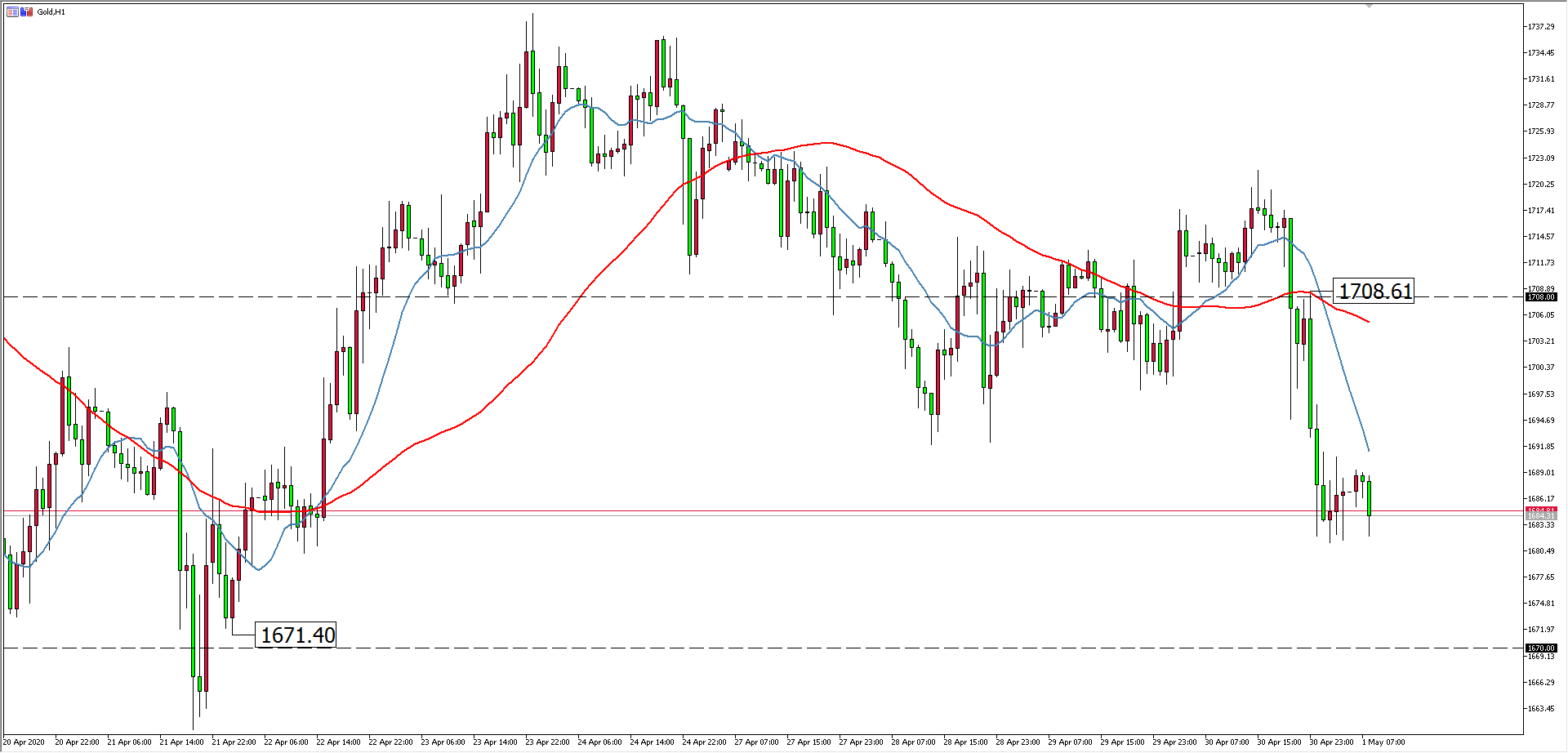Click the 1708.61 price label box
Viewport: 1568px width, 753px height.
pos(1374,291)
